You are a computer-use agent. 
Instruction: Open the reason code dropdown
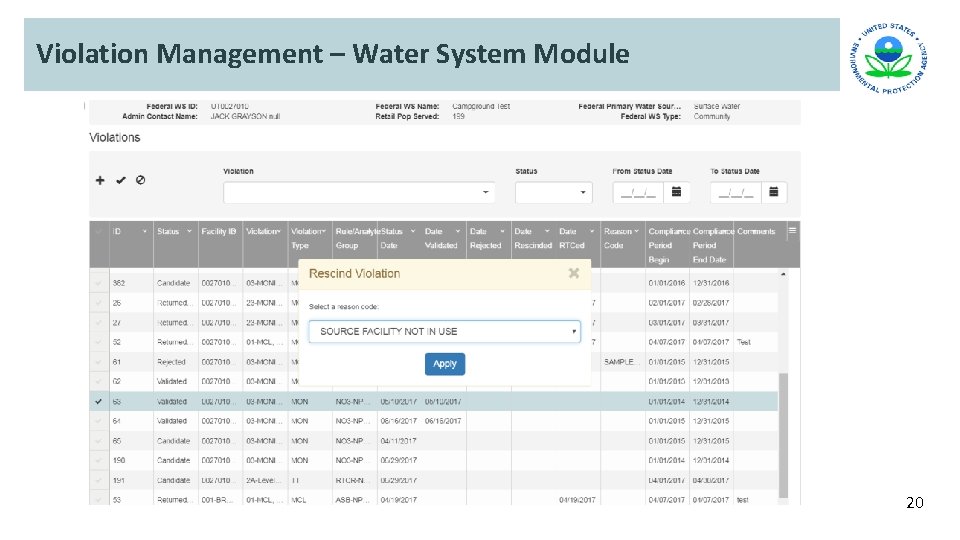[x=444, y=331]
